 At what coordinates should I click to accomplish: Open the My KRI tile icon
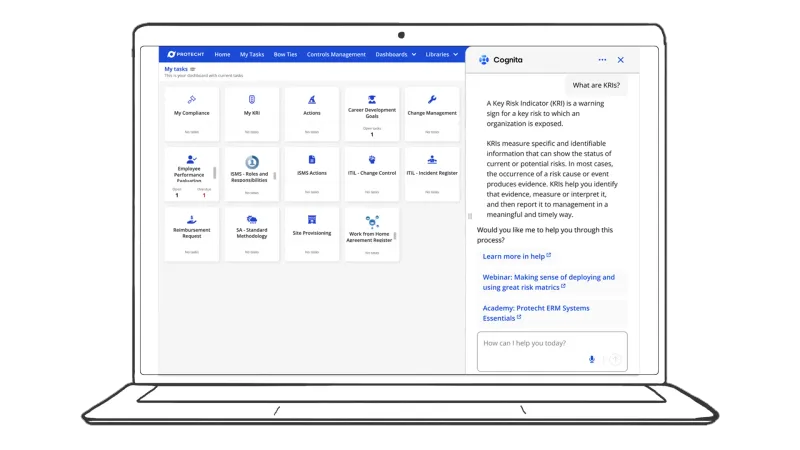[x=252, y=99]
